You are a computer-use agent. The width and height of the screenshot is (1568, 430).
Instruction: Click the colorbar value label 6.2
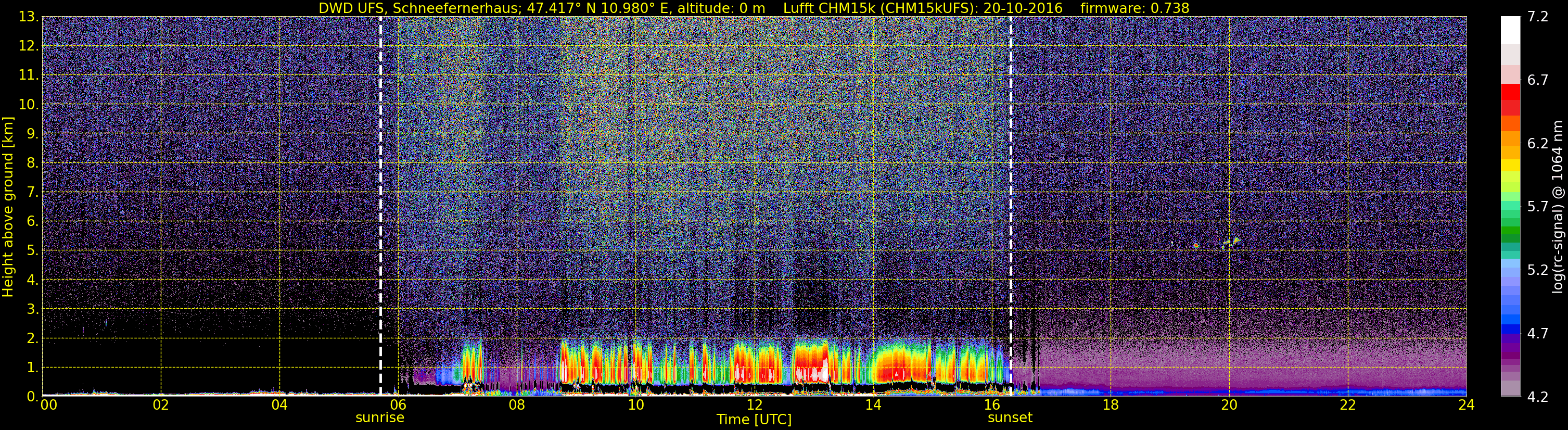(x=1538, y=144)
